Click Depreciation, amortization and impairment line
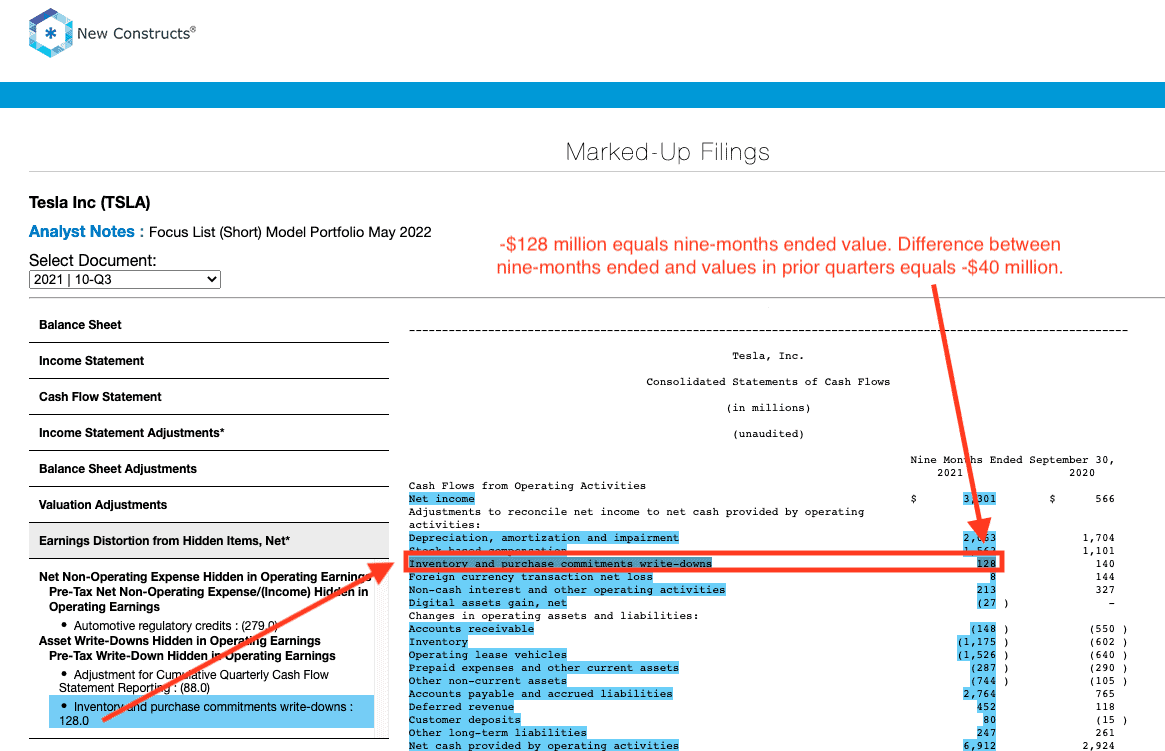 544,538
